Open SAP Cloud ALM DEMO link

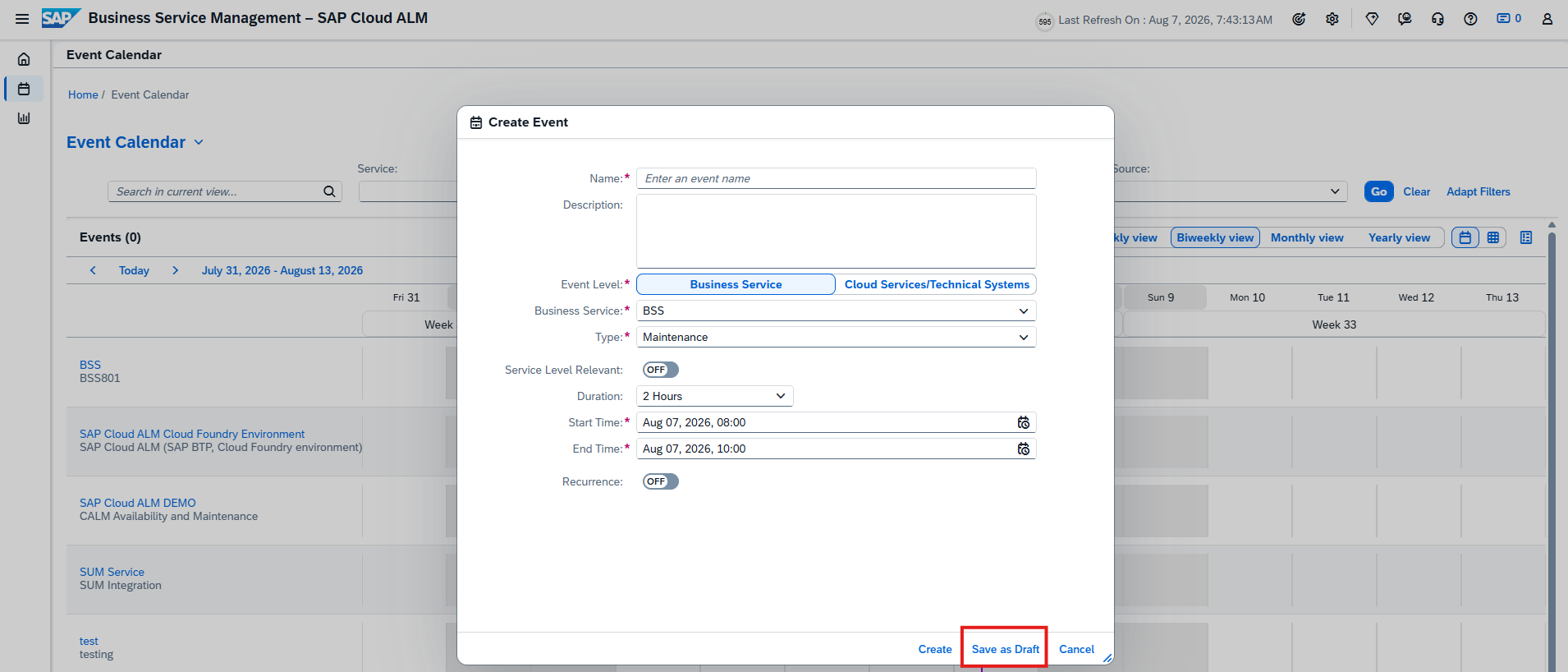tap(138, 503)
